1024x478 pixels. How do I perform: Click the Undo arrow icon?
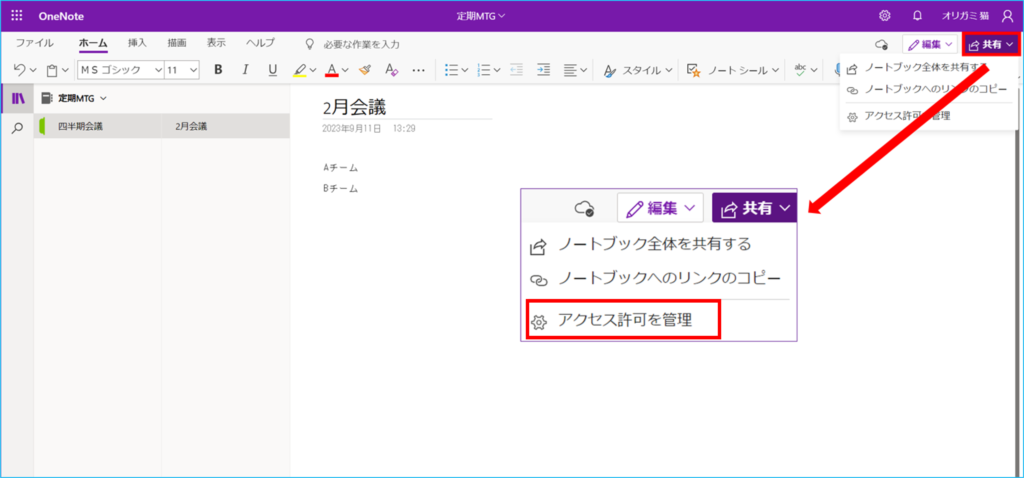click(21, 70)
